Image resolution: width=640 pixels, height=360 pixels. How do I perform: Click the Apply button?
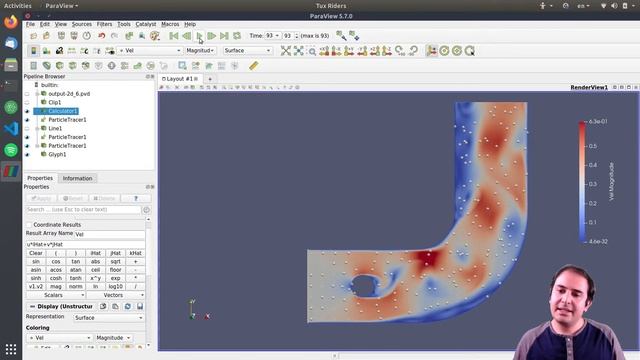pos(41,198)
